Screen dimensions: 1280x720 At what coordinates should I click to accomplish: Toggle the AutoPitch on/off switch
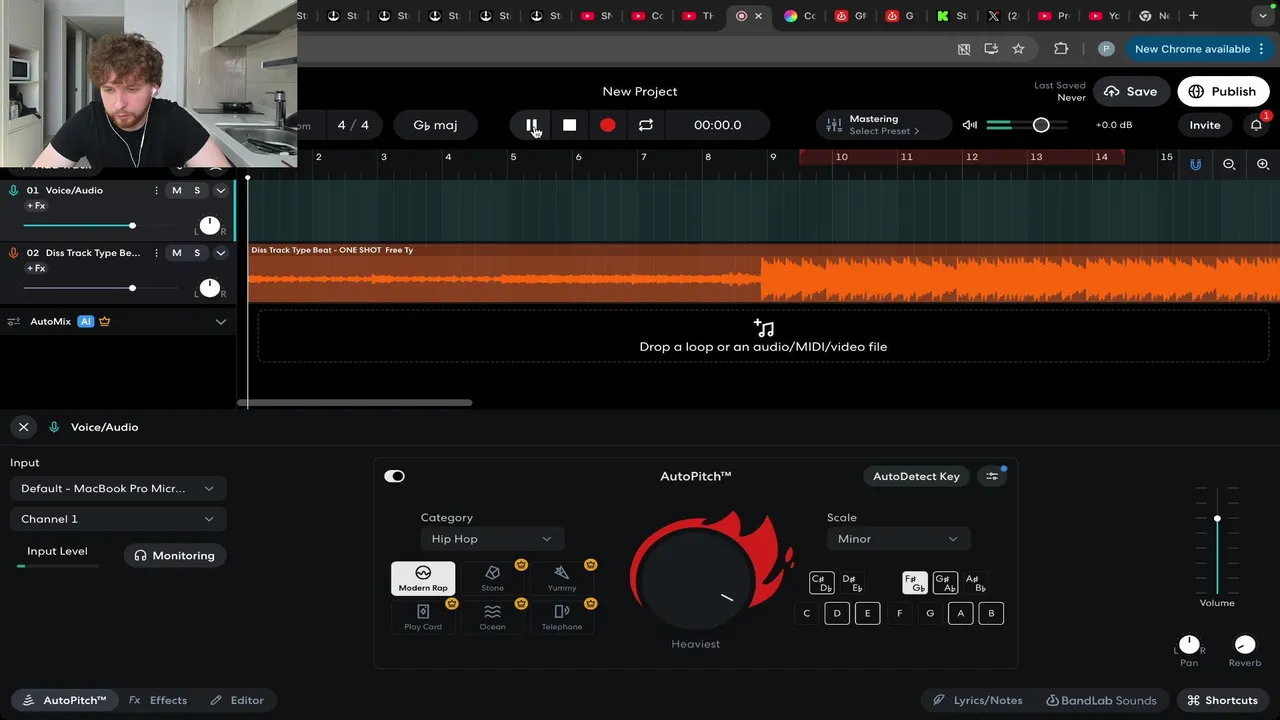point(395,476)
